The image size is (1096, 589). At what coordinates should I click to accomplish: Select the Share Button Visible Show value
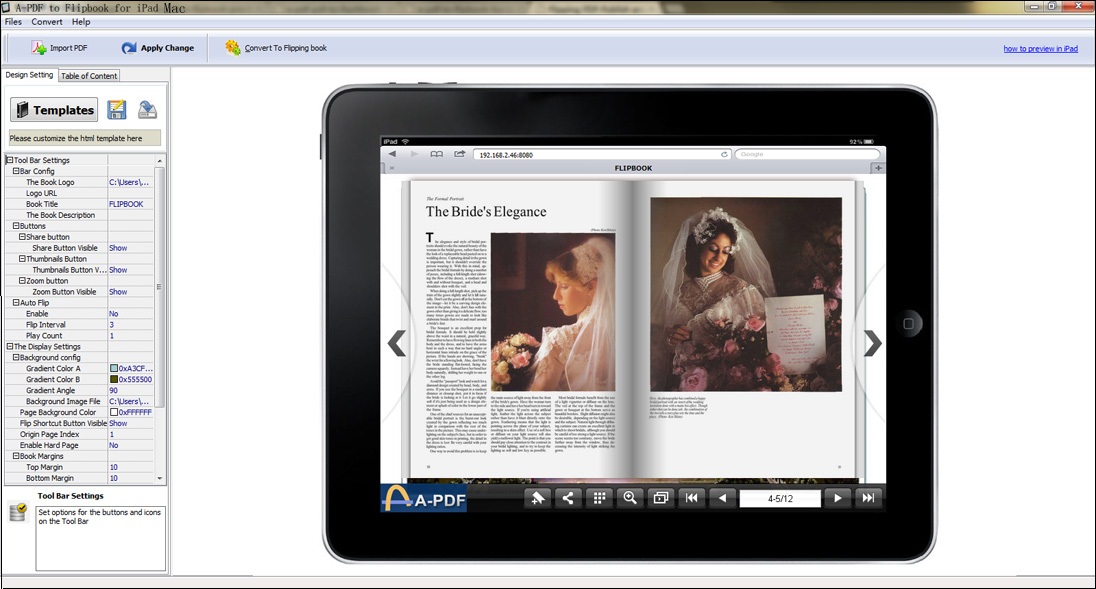(x=118, y=248)
